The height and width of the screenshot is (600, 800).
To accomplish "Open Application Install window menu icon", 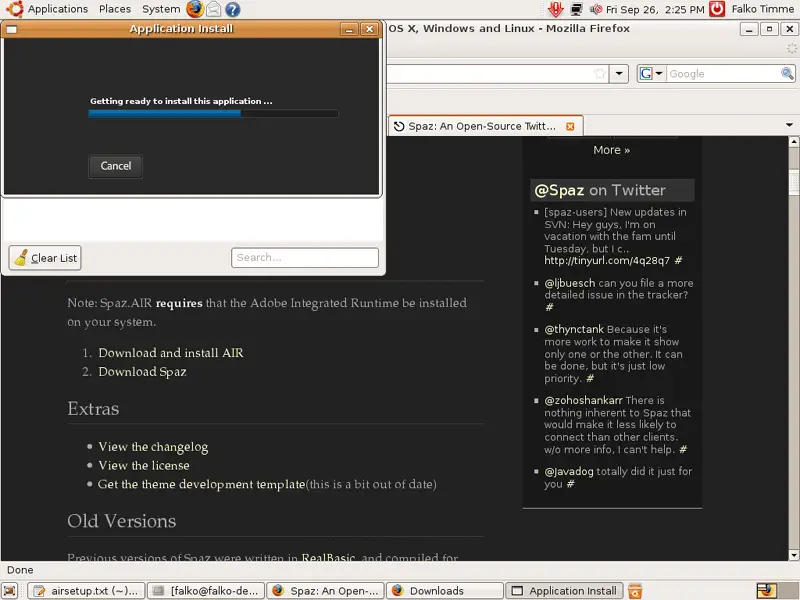I will [x=12, y=29].
